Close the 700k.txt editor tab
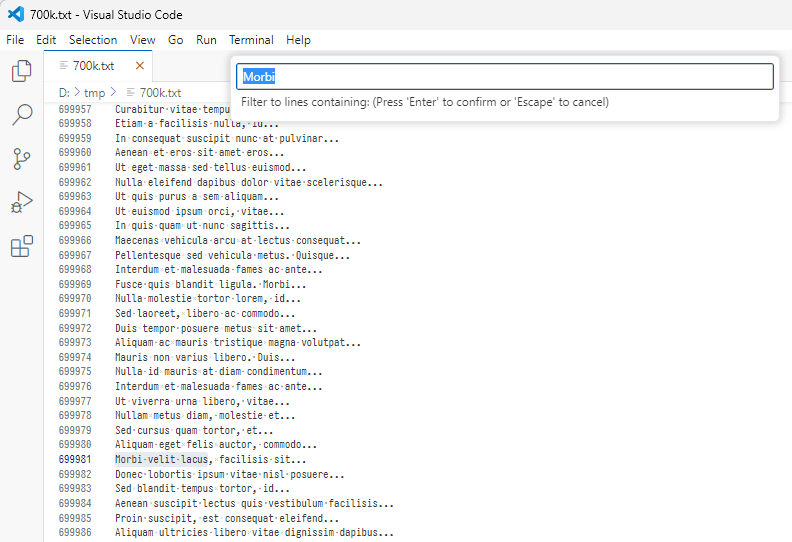 point(140,66)
